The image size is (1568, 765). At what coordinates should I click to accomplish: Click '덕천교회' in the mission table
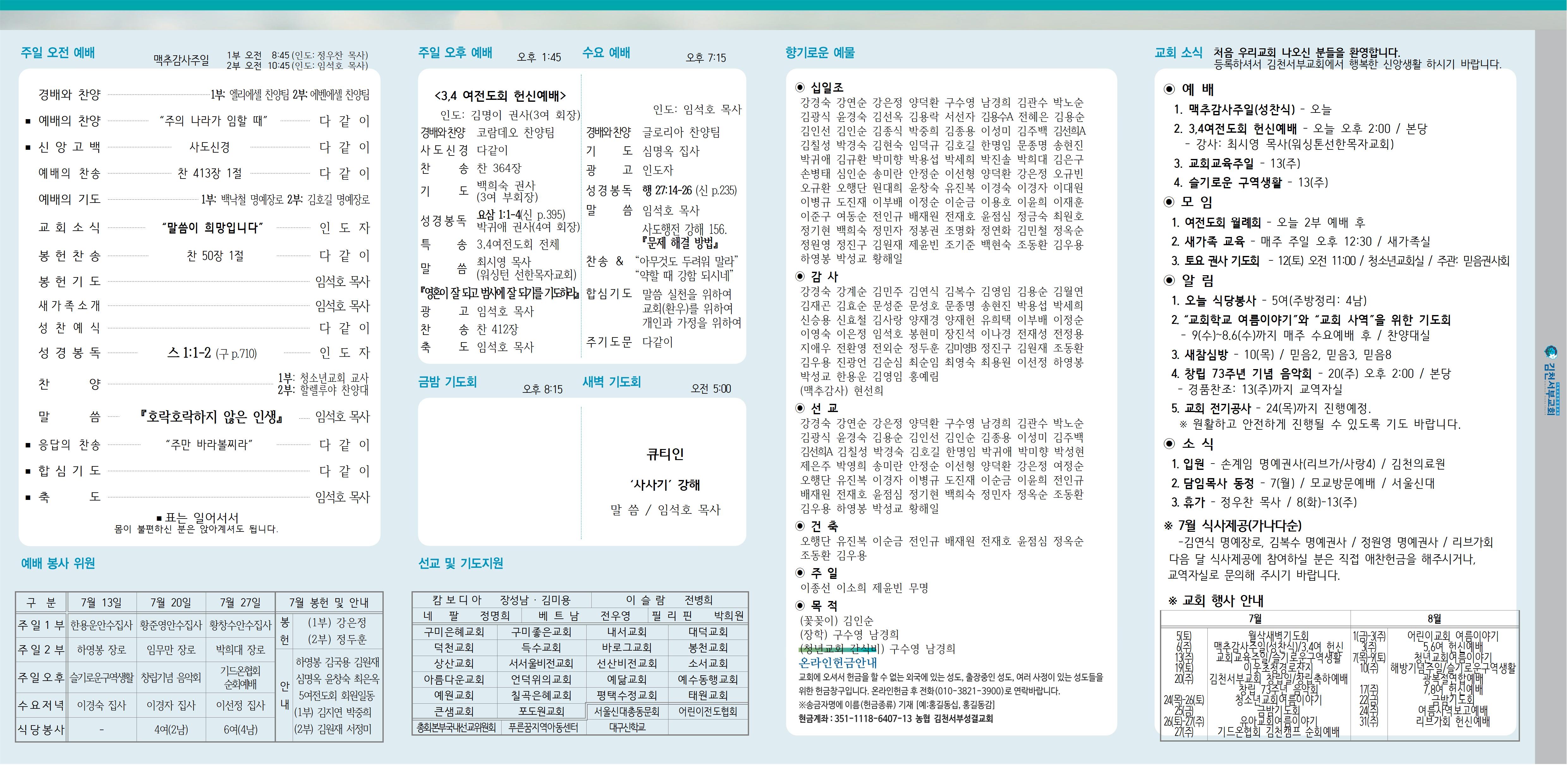tap(454, 647)
